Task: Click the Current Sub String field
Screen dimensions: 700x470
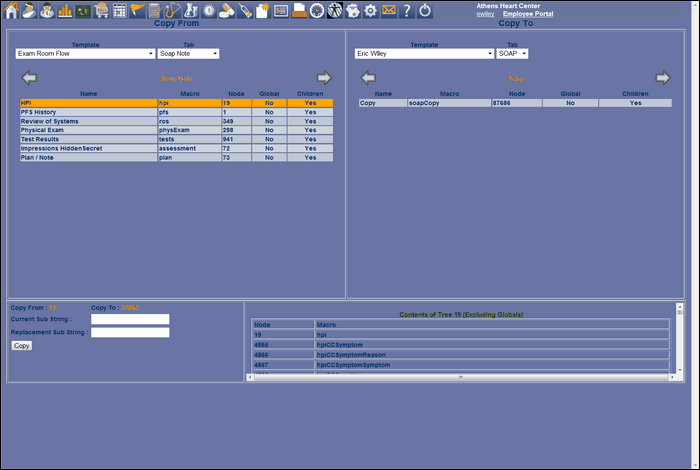Action: [x=130, y=319]
